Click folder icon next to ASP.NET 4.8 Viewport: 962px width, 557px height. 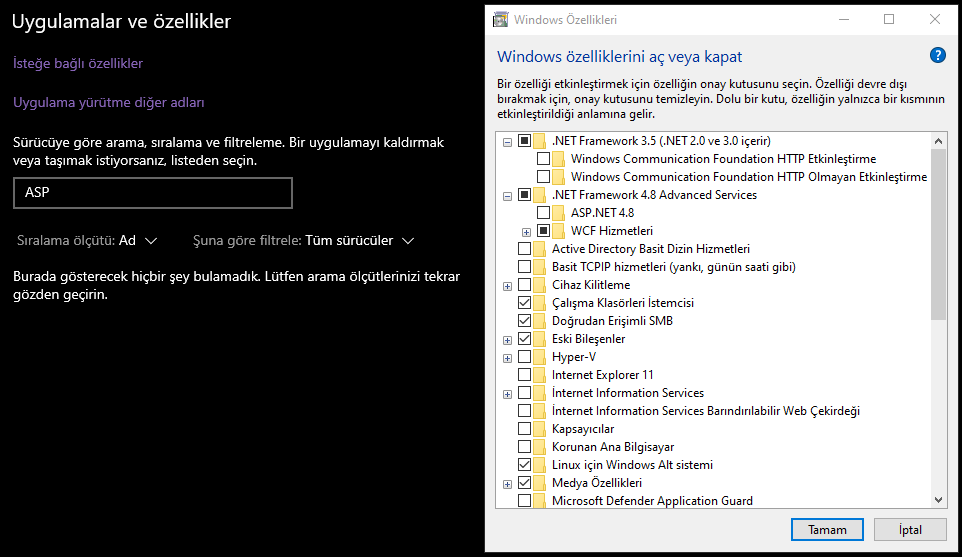pos(558,213)
